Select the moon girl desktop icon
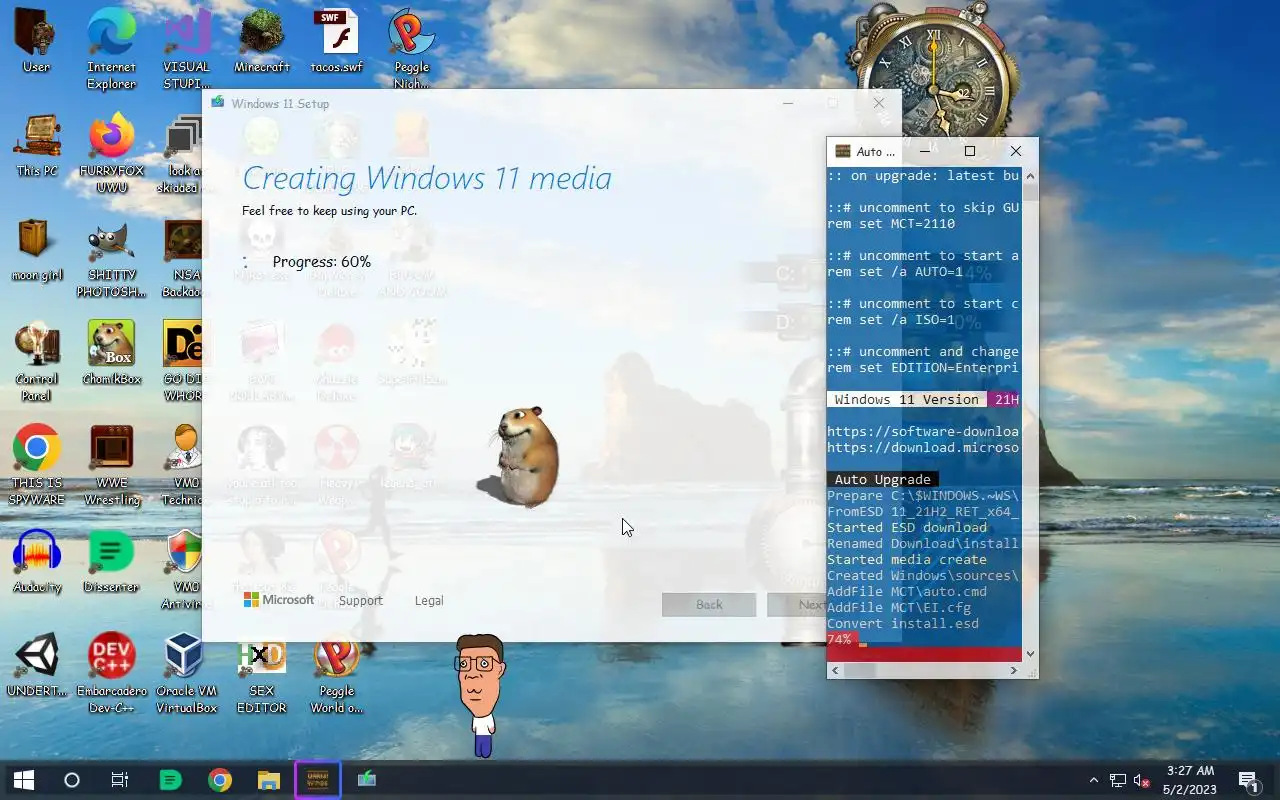The image size is (1280, 800). [x=36, y=250]
